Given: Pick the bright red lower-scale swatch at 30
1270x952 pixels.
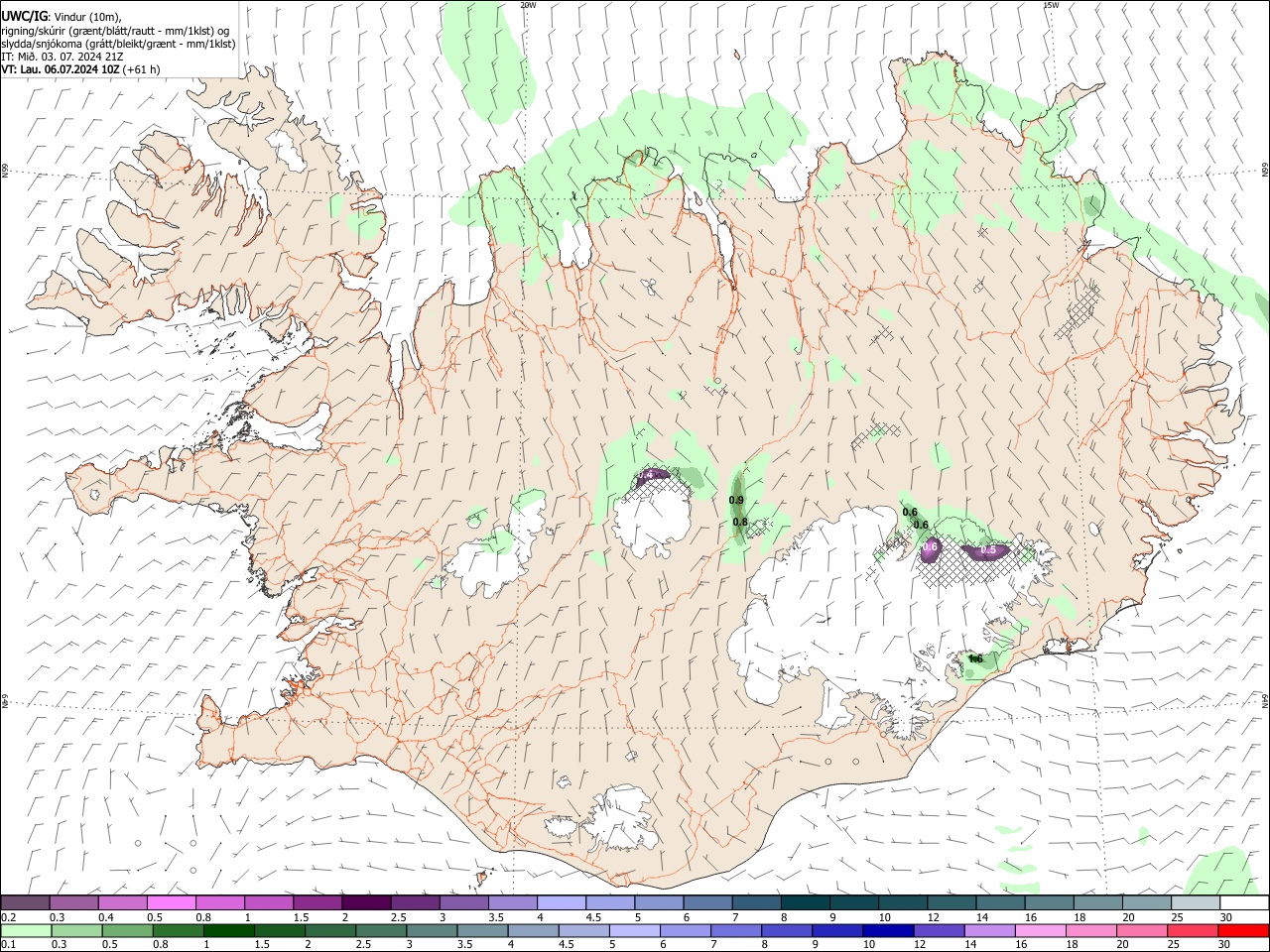Looking at the screenshot, I should 1243,931.
